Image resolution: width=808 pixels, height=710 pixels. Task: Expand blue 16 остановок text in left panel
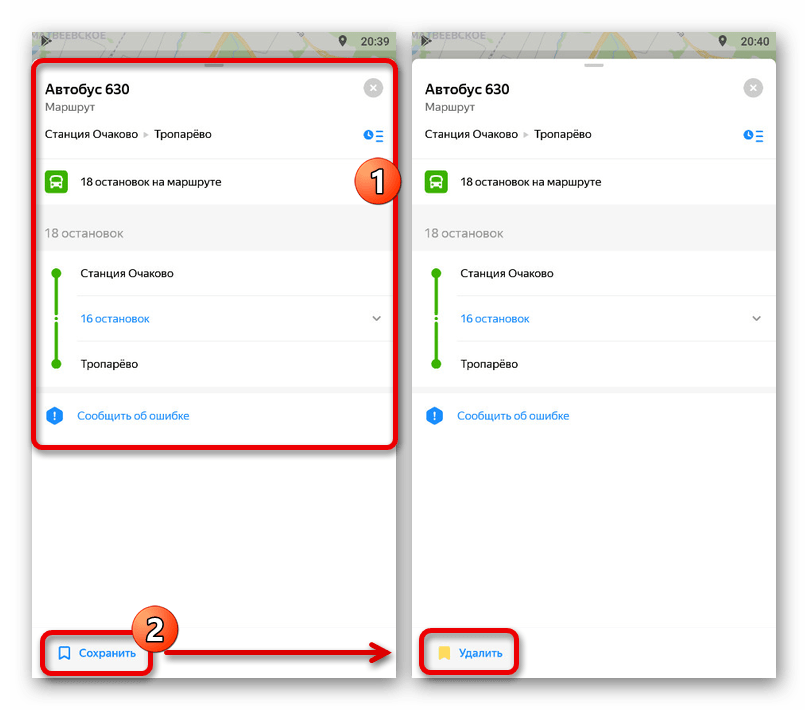coord(115,319)
